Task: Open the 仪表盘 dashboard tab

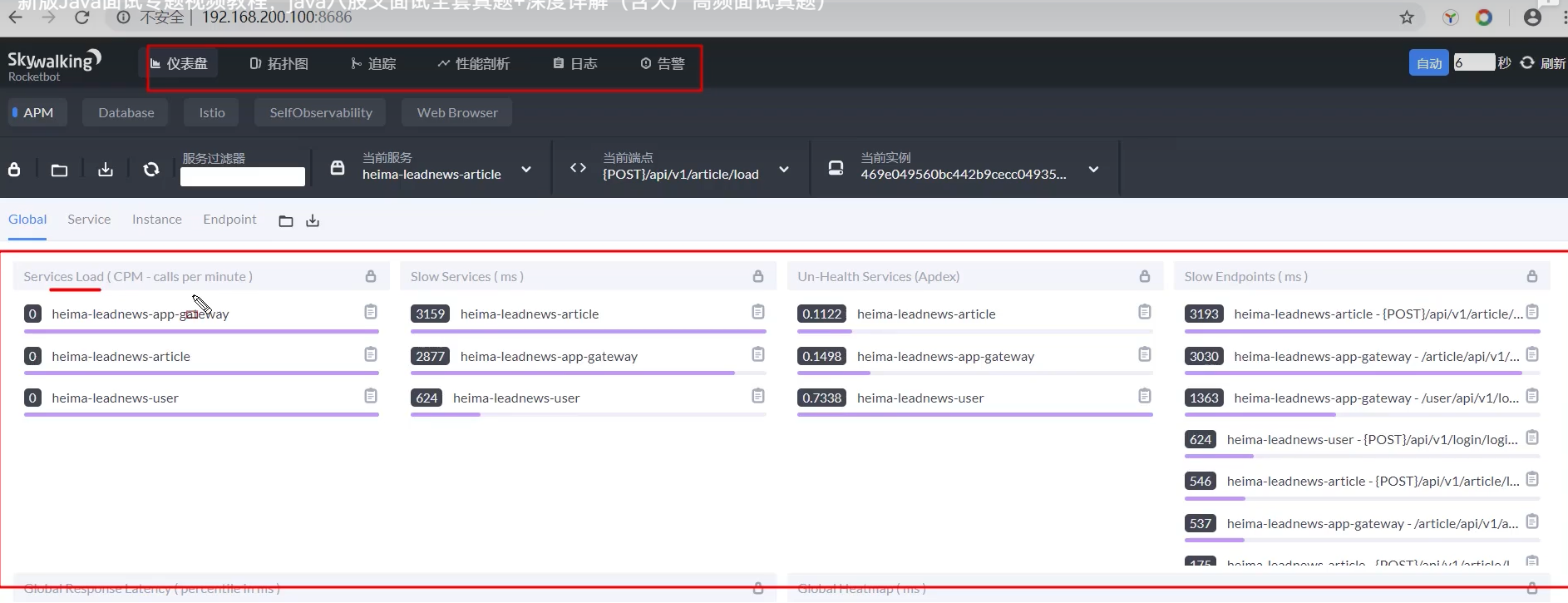Action: tap(179, 64)
